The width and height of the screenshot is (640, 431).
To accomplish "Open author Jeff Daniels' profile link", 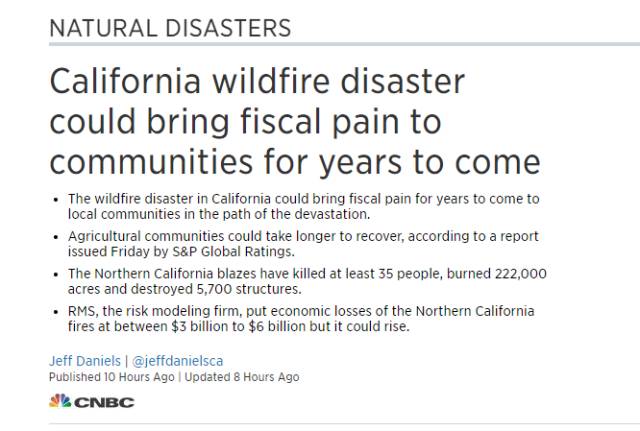I will pyautogui.click(x=86, y=361).
